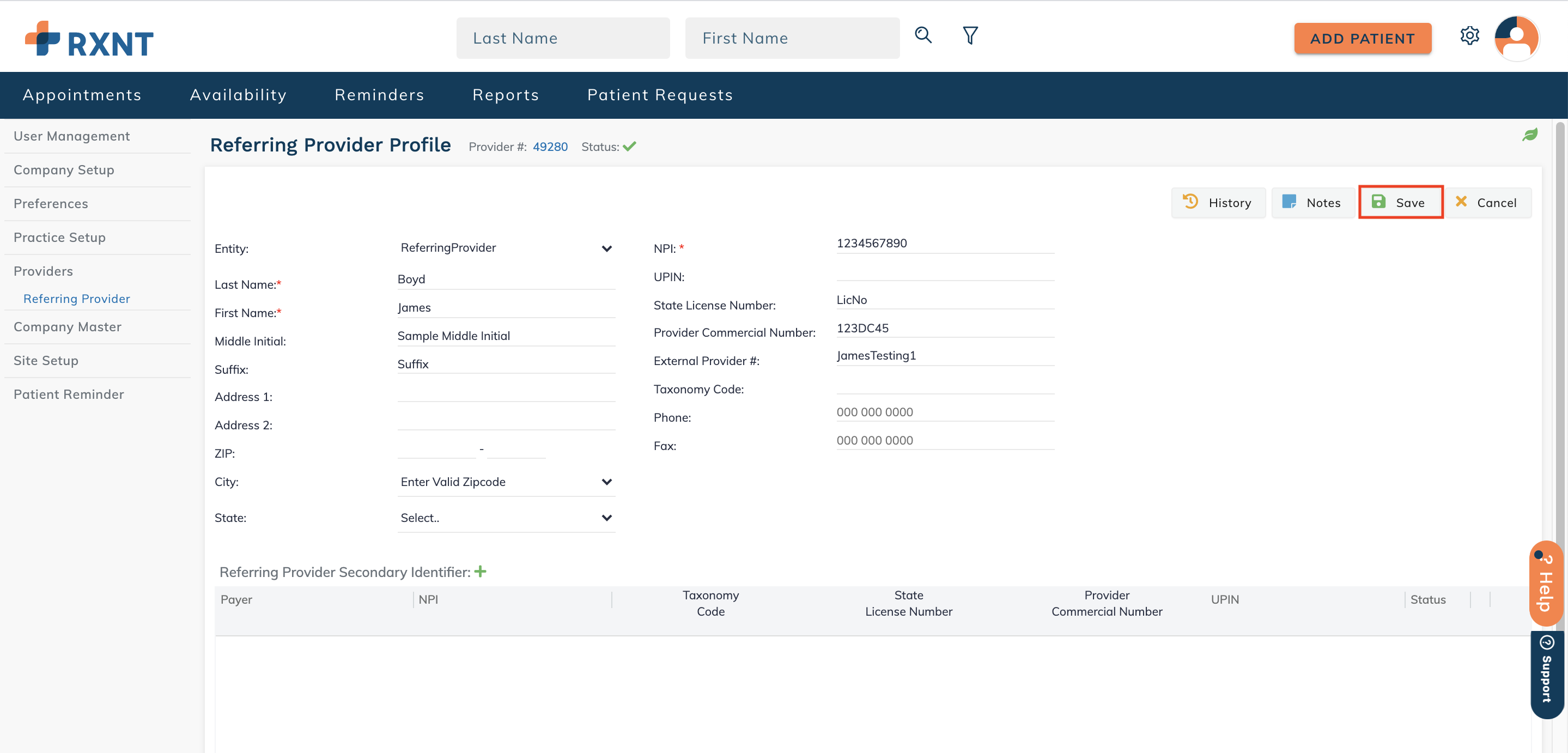Click the ZIP code first field

436,448
